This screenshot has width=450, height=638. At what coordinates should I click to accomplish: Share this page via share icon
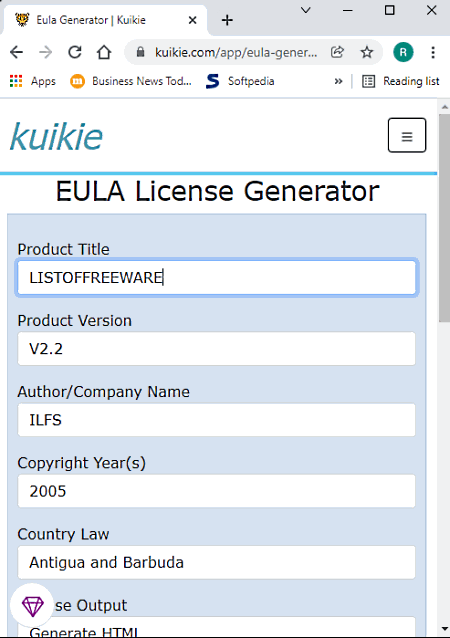point(337,52)
